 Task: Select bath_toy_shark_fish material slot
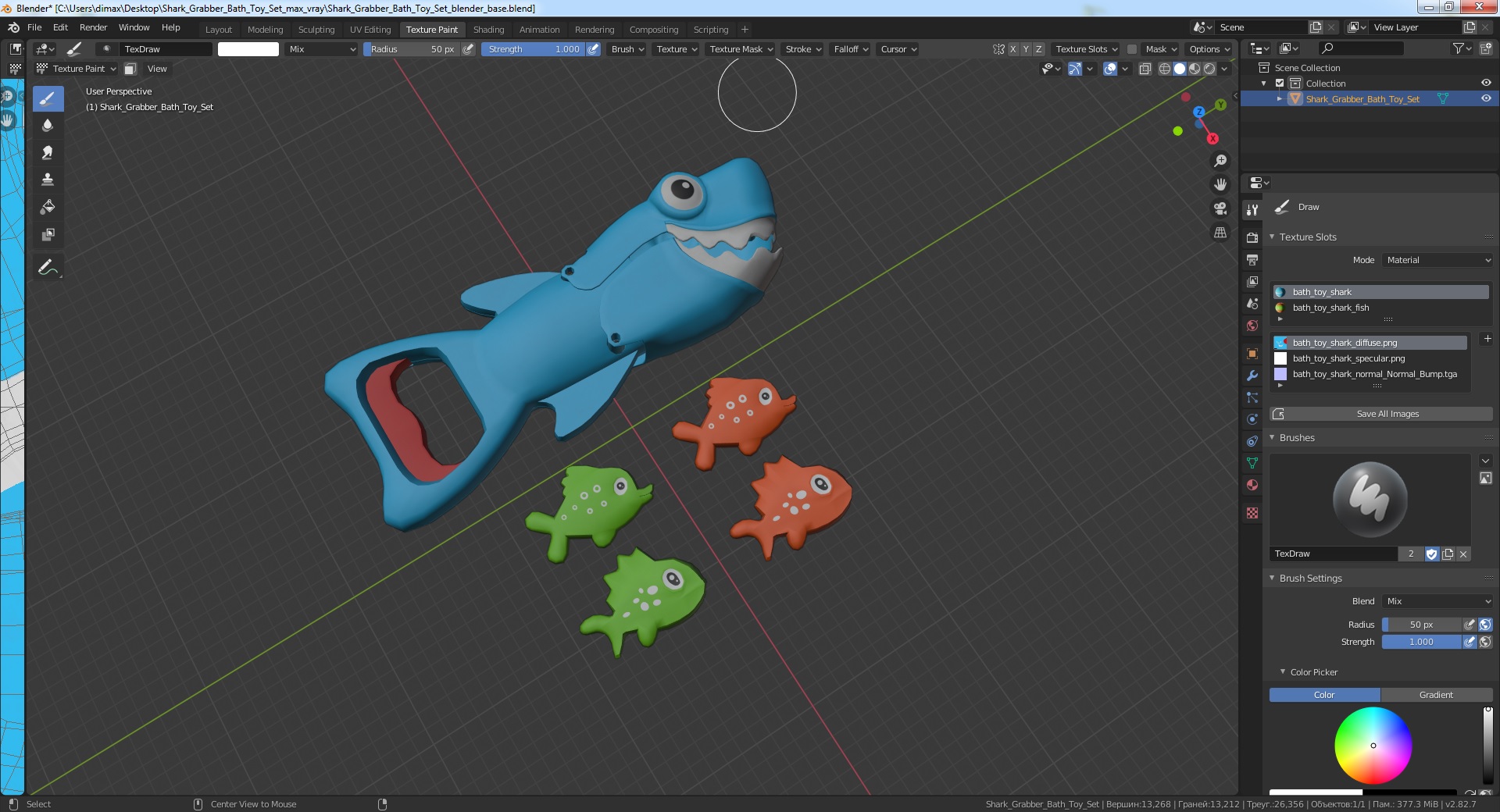point(1380,308)
